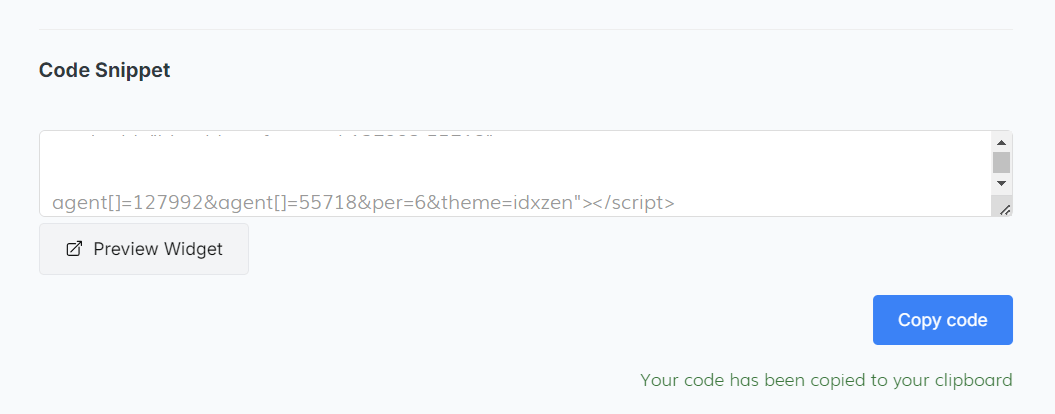Click the divider line above Code Snippet
1055x414 pixels.
526,30
